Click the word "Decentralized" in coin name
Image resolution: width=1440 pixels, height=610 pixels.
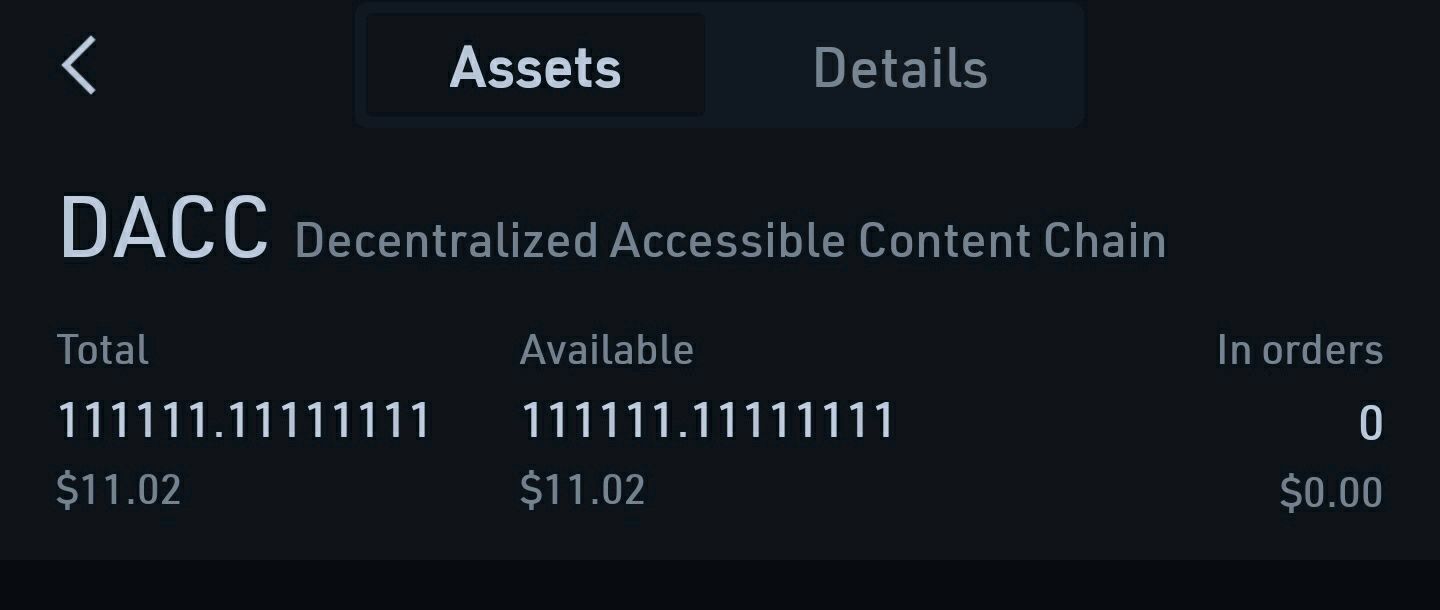(446, 241)
